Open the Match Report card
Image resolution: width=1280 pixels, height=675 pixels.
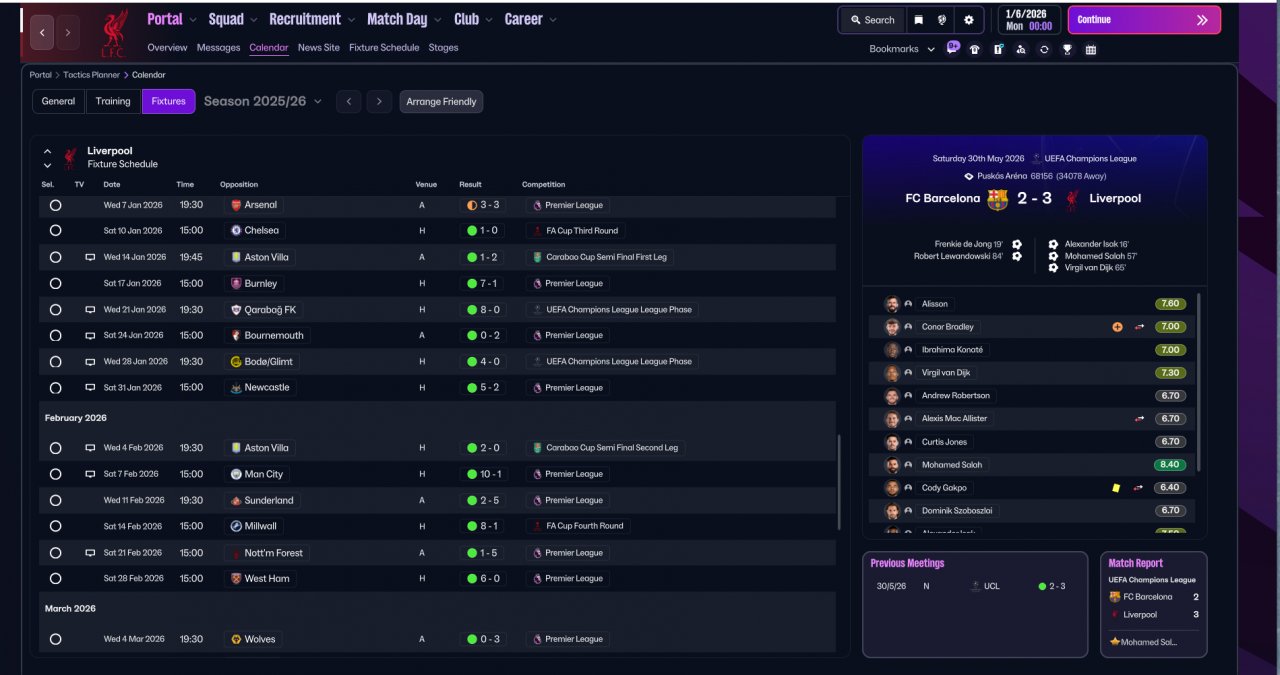tap(1153, 604)
